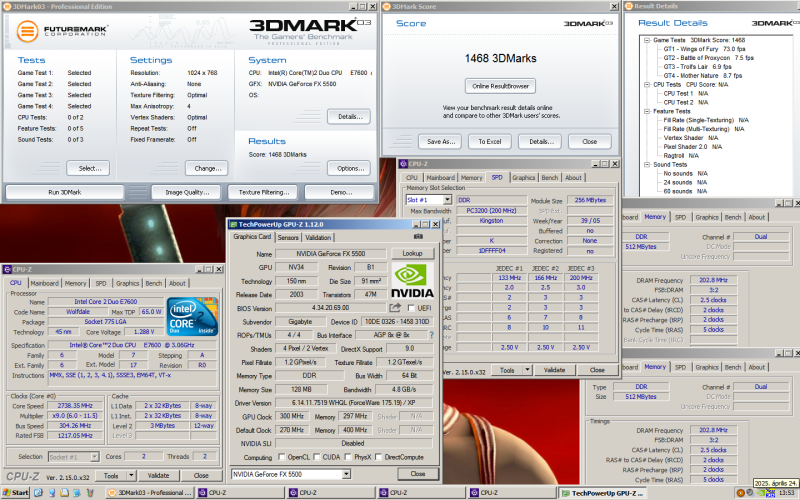Click the GPU Name field 'NVIDIA GeForce FX 5500'
800x500 pixels.
click(331, 254)
